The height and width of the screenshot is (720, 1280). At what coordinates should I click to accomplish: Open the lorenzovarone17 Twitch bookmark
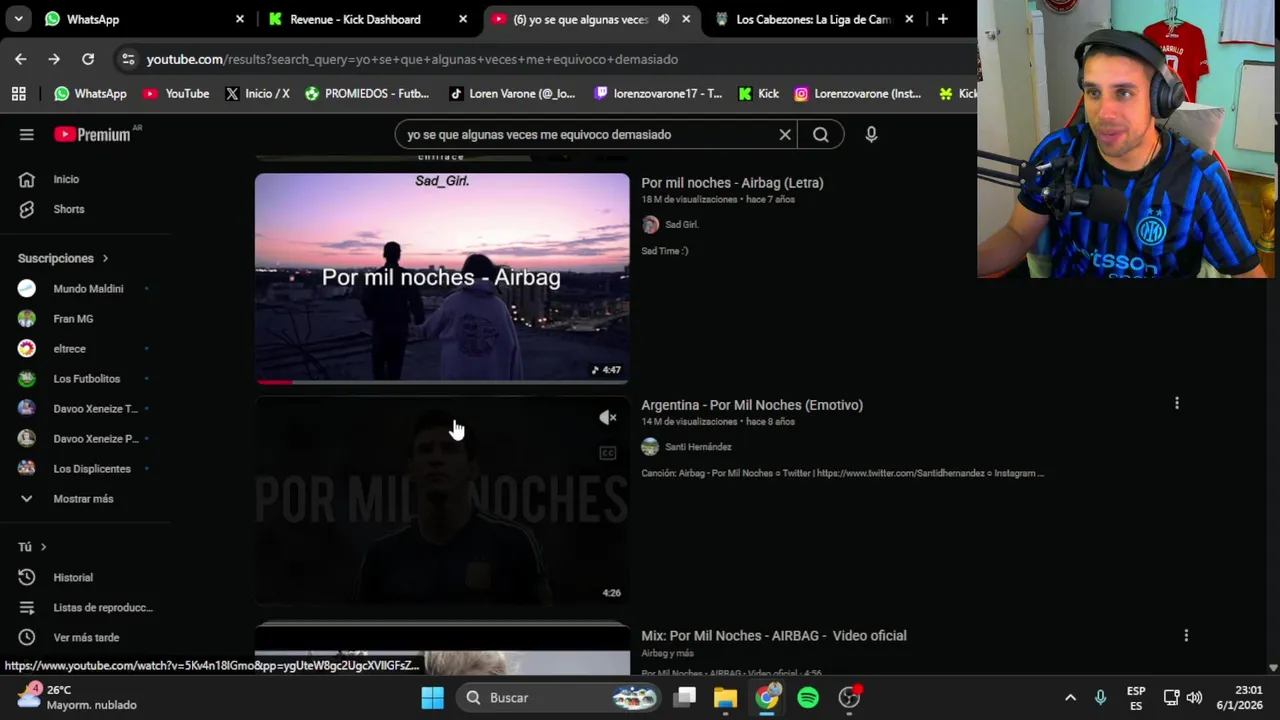[x=658, y=93]
